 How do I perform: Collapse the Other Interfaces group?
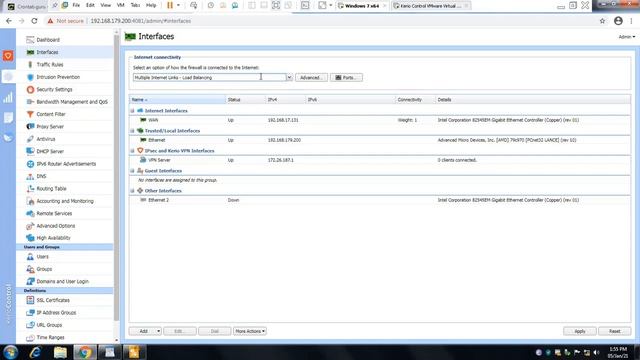coord(132,191)
